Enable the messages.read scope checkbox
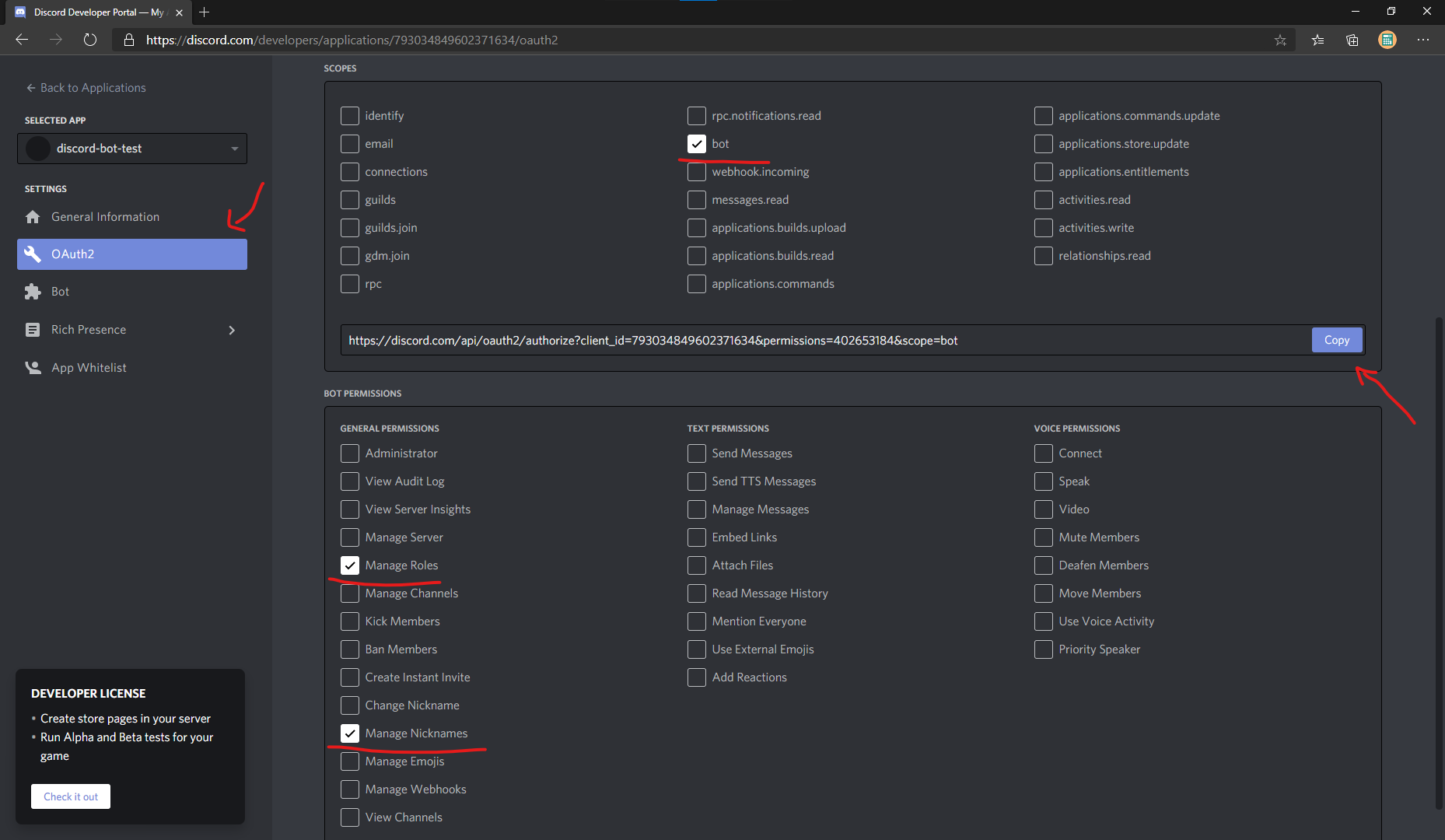The height and width of the screenshot is (840, 1445). 697,200
